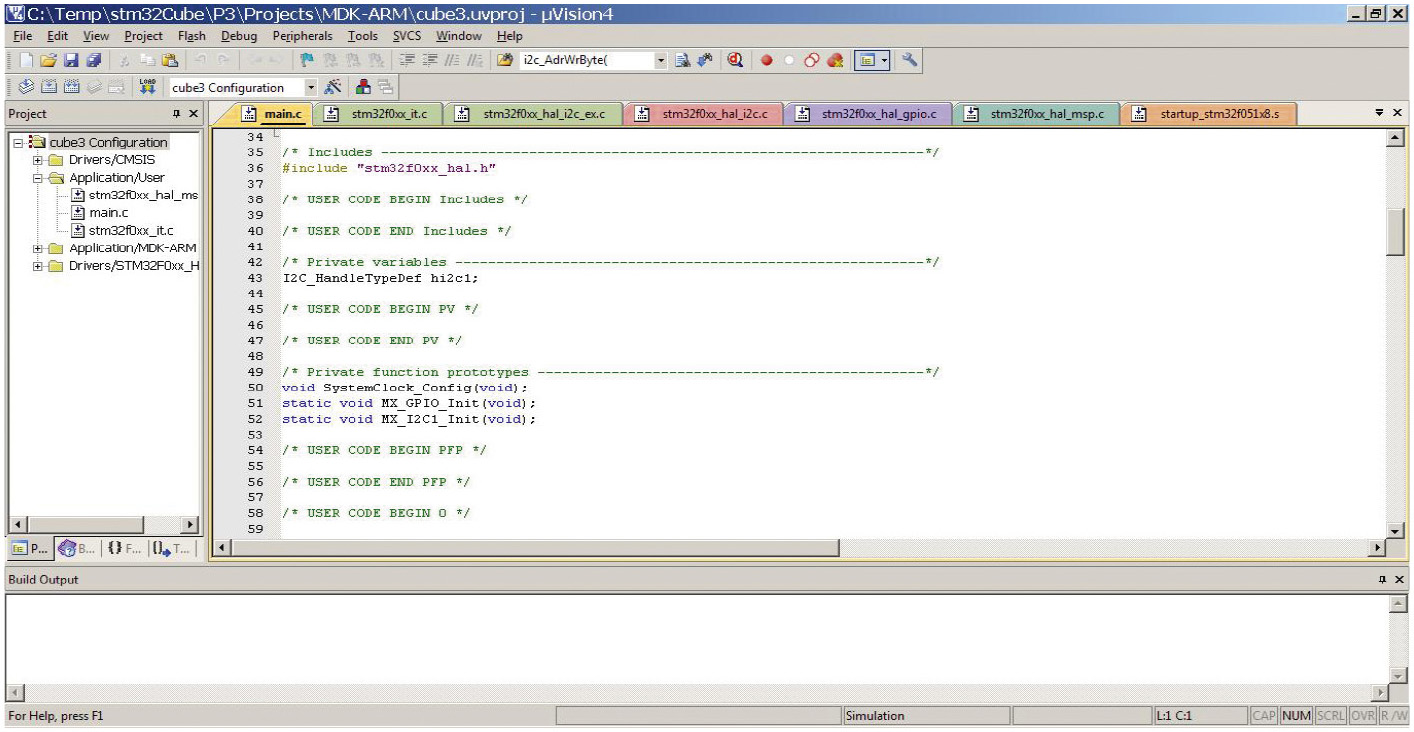1414x732 pixels.
Task: Click the Translate current file icon
Action: [26, 87]
